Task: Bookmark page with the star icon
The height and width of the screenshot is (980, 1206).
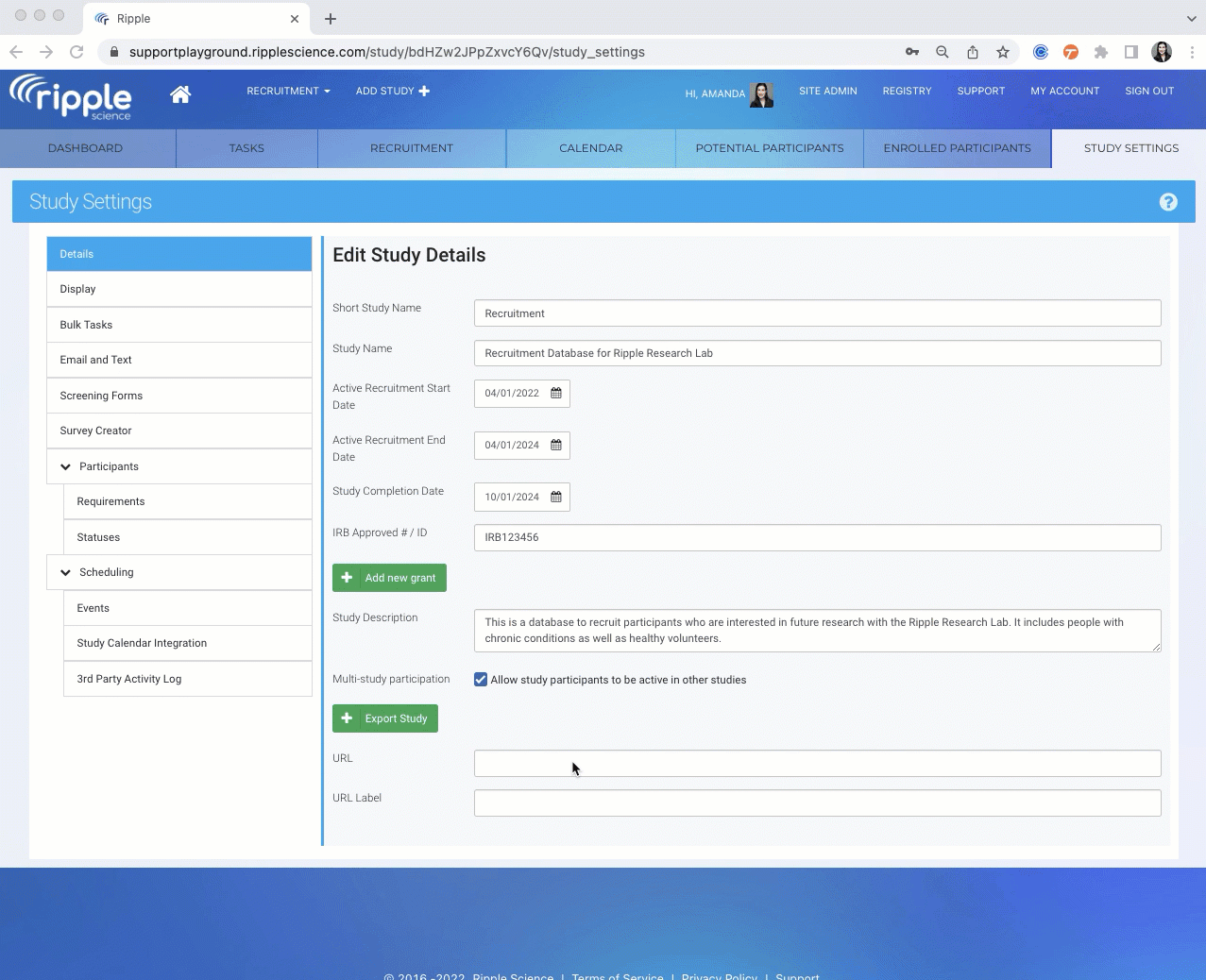Action: point(1003,52)
